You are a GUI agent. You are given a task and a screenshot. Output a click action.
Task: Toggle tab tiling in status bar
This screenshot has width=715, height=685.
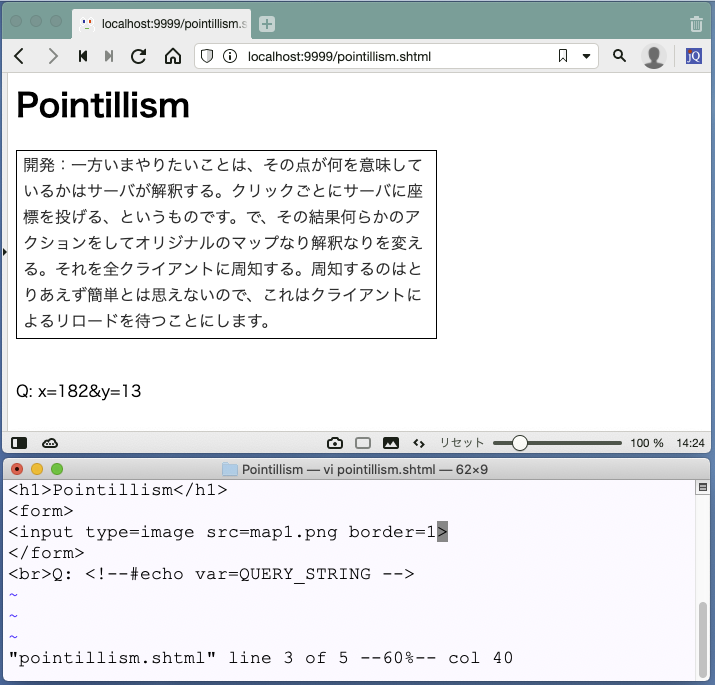point(363,443)
